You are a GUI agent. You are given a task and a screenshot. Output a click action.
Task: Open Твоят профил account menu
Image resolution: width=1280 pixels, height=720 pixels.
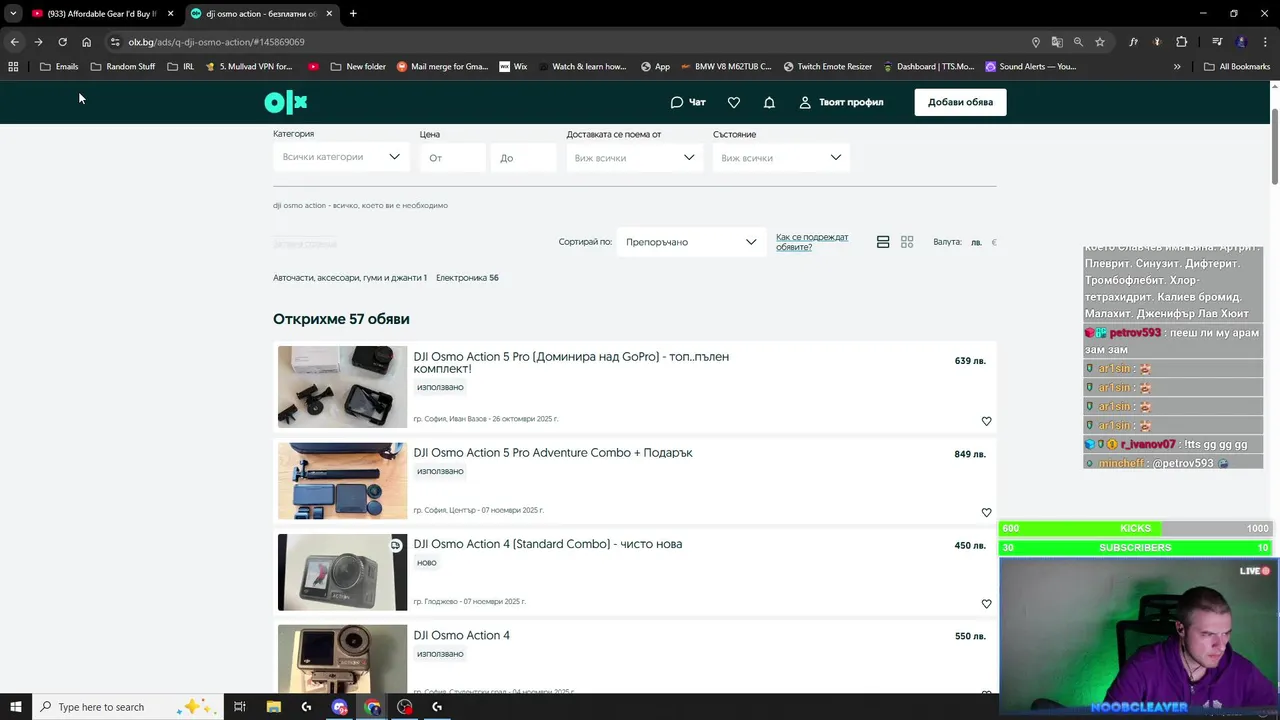tap(841, 102)
